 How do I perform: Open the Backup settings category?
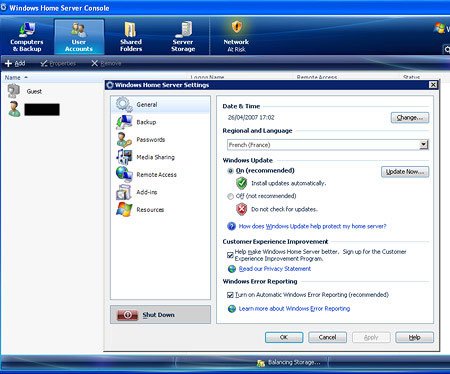click(x=160, y=122)
